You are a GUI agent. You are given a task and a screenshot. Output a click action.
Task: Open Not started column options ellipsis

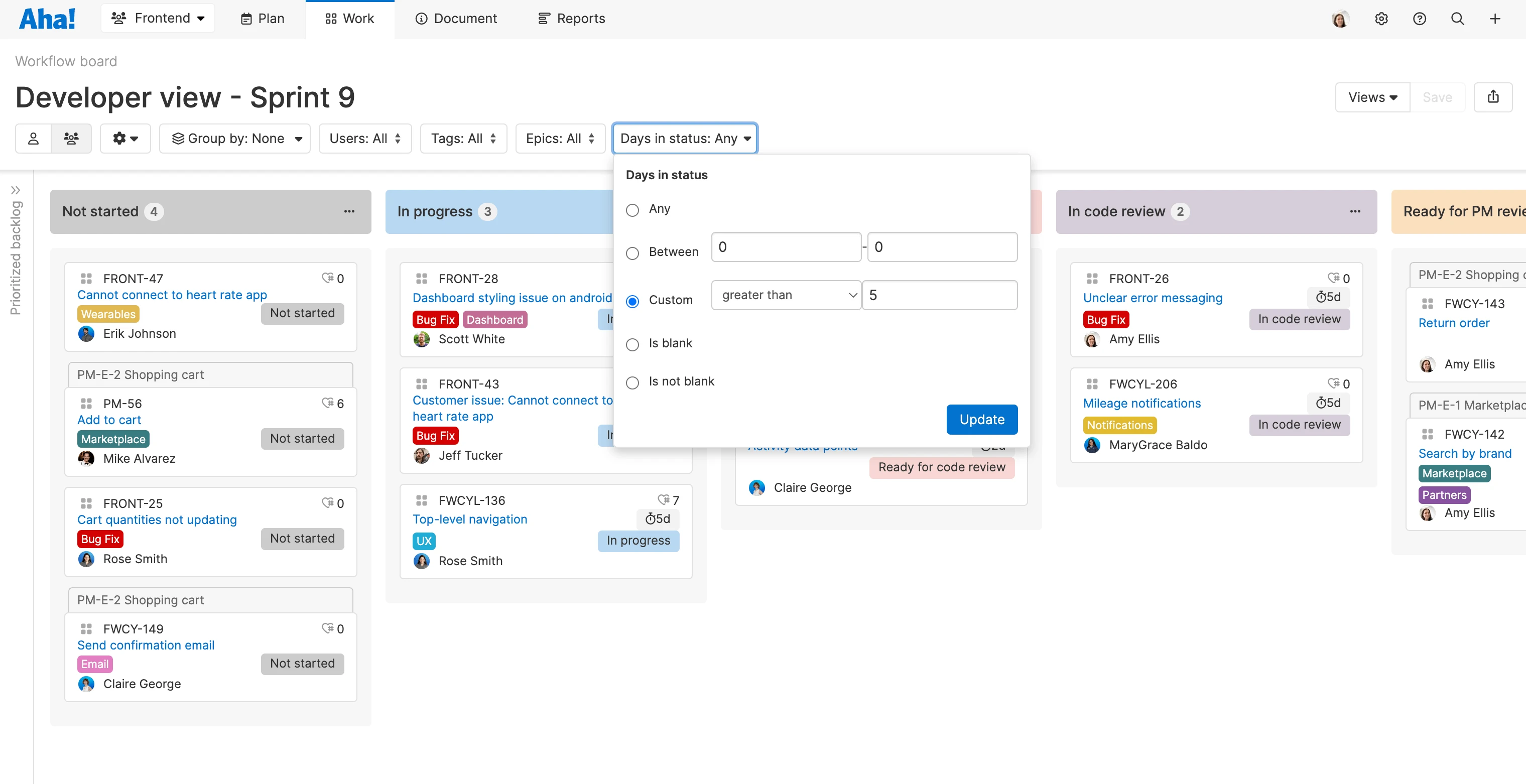[x=349, y=211]
